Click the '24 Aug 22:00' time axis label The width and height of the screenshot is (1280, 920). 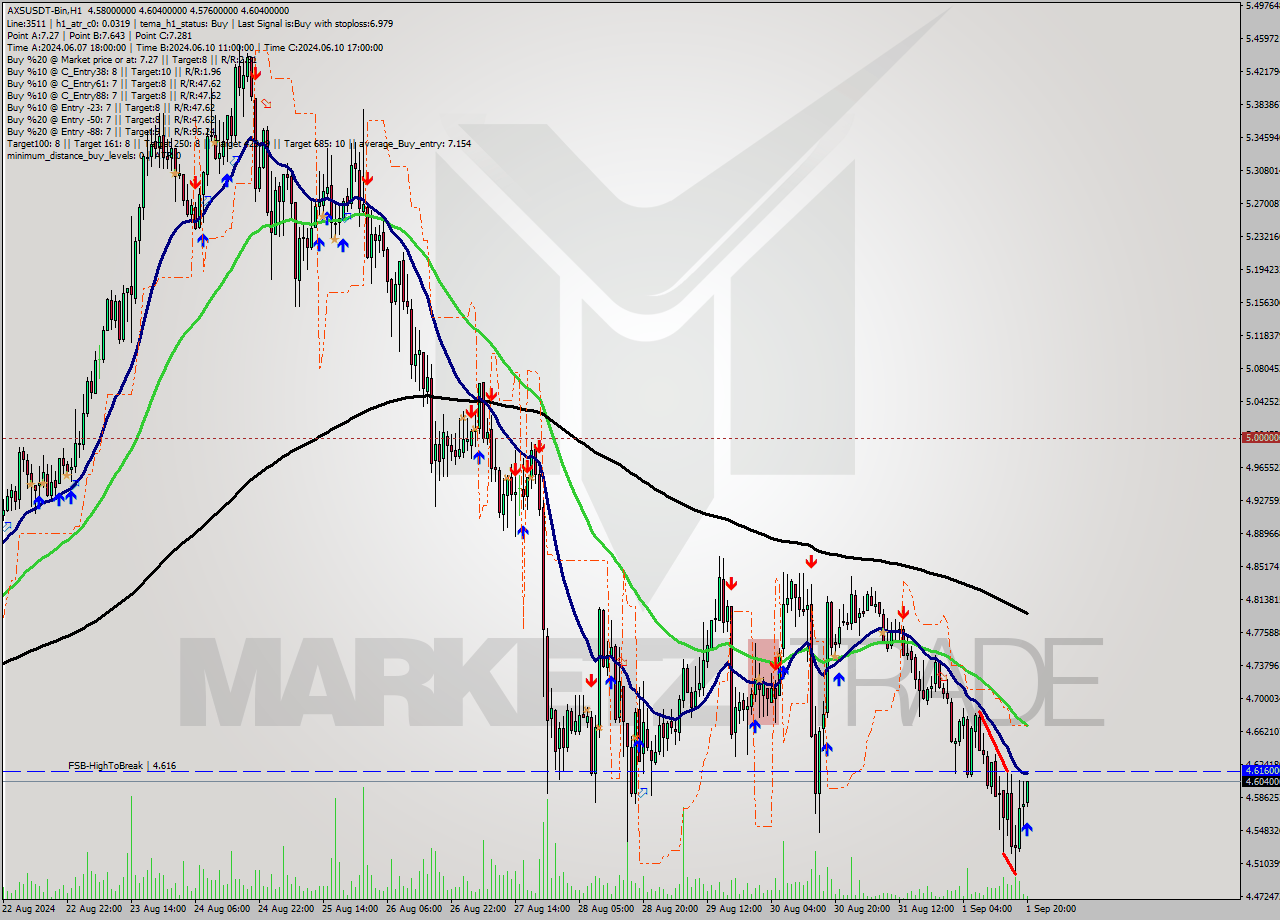(285, 908)
